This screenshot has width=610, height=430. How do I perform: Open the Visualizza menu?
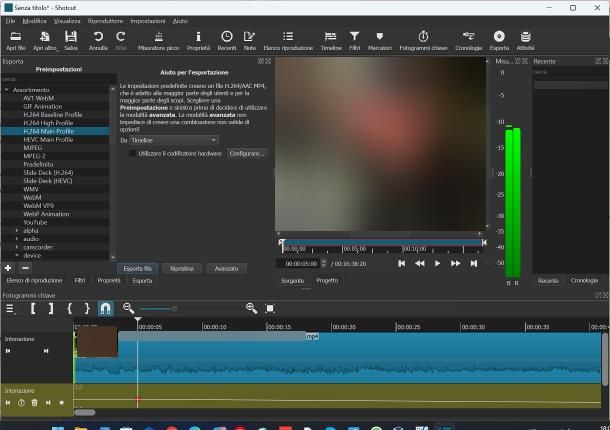[67, 21]
